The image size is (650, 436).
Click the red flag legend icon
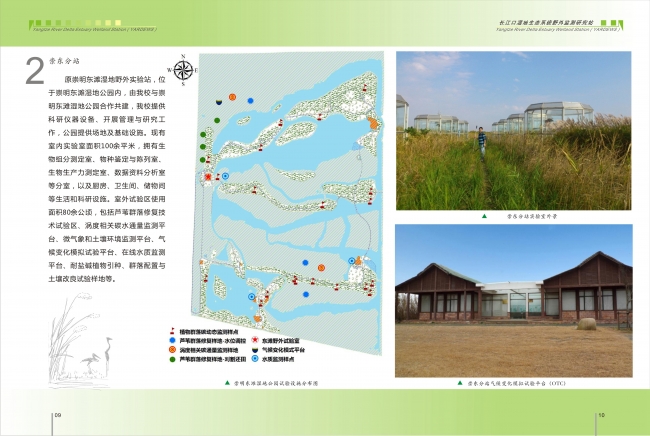point(173,330)
